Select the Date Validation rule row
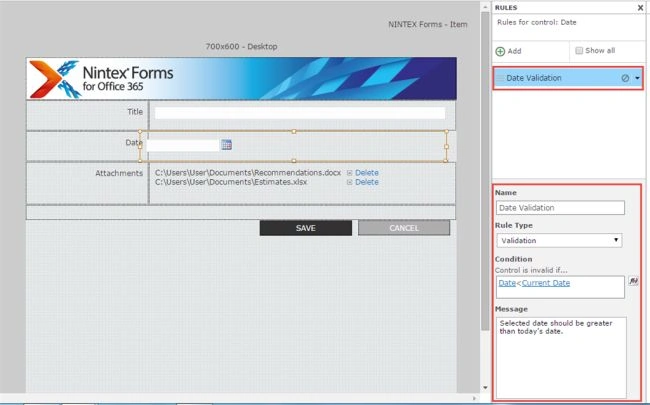Viewport: 650px width, 405px height. [568, 78]
